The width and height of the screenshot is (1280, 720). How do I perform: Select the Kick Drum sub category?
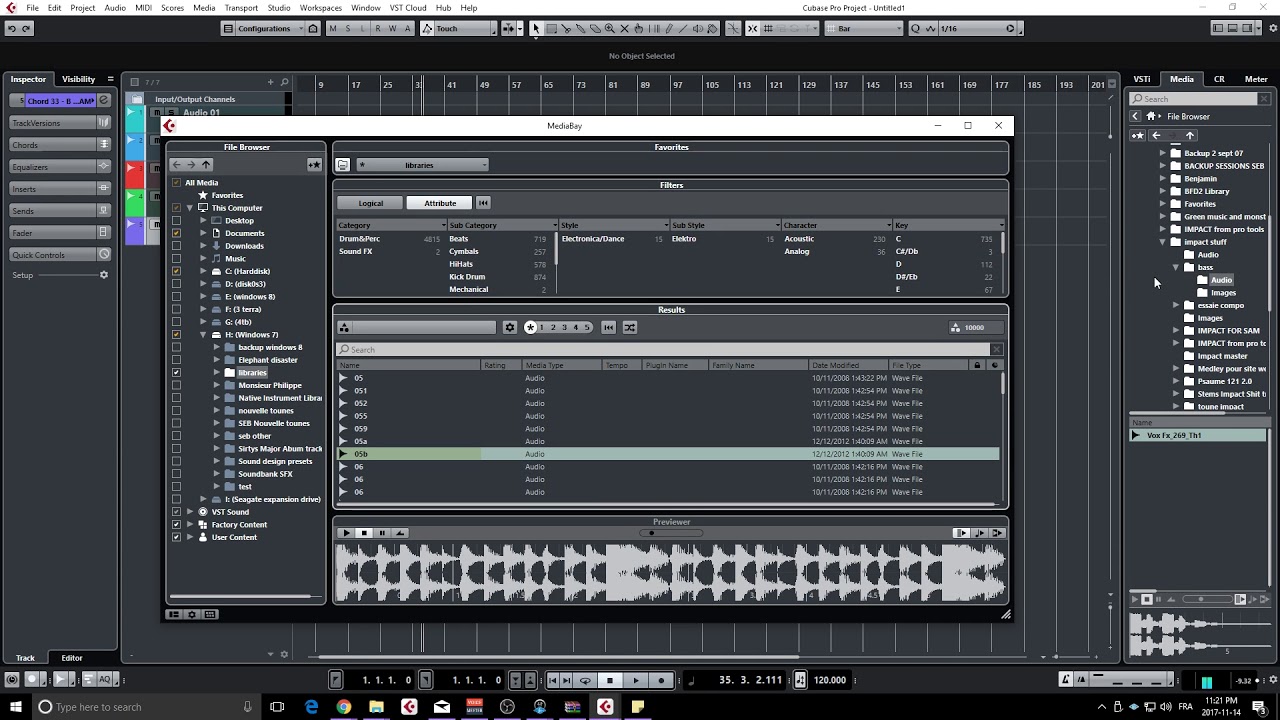click(467, 277)
